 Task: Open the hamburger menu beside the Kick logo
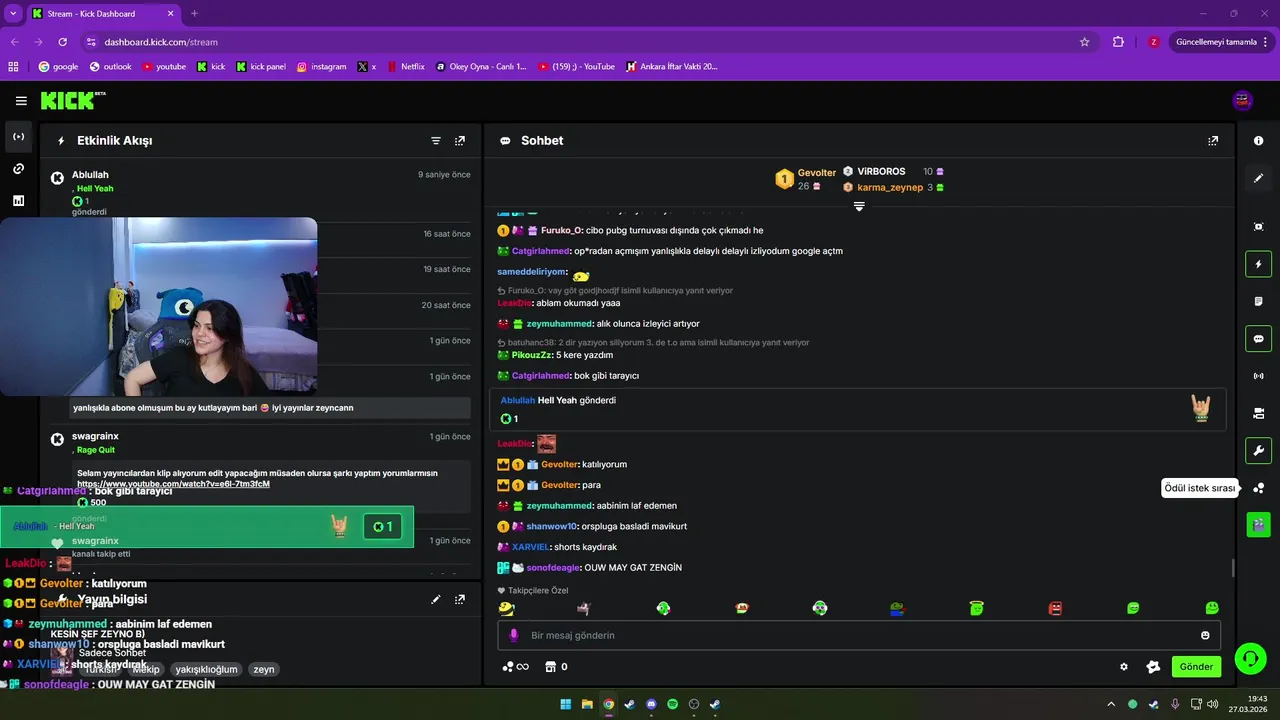[x=21, y=101]
